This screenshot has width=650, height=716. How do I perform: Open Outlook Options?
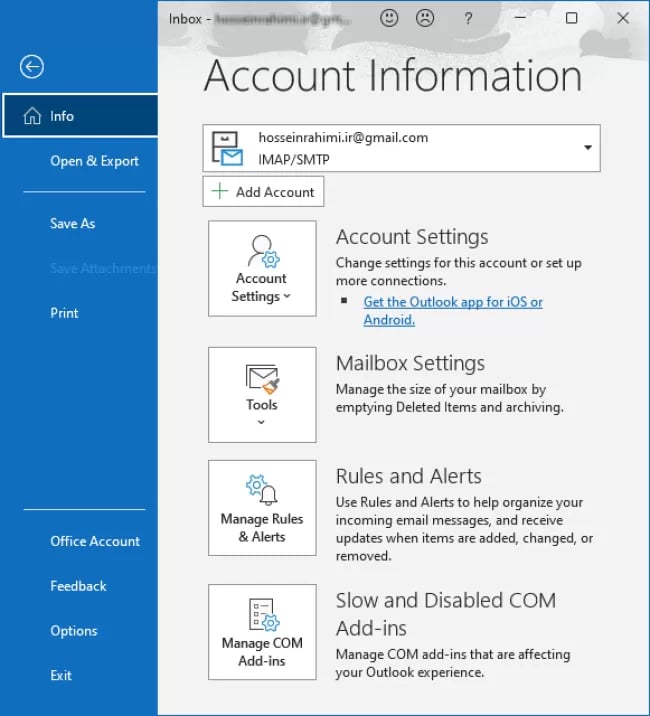coord(74,631)
